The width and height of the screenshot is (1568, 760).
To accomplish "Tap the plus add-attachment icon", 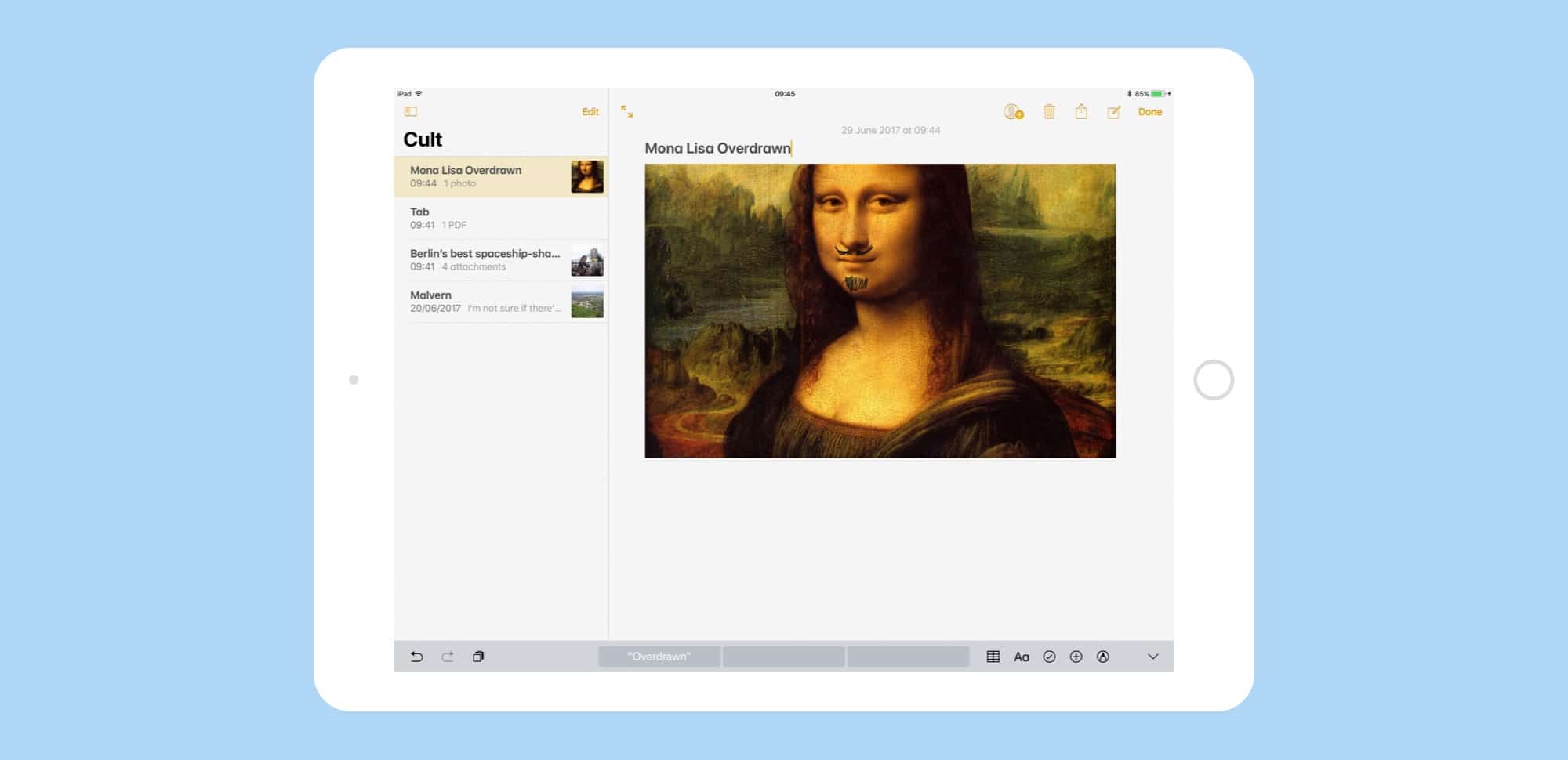I will (1076, 657).
